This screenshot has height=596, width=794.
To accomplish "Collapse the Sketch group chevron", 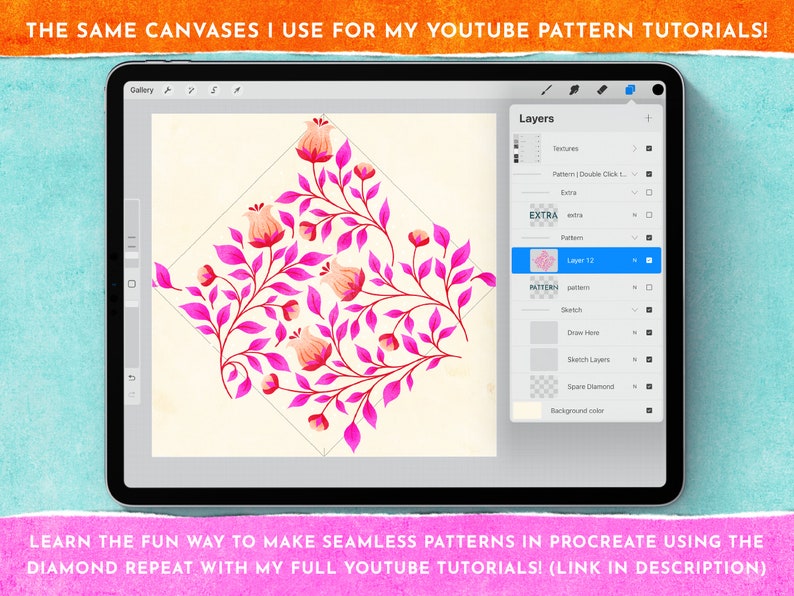I will pos(634,310).
